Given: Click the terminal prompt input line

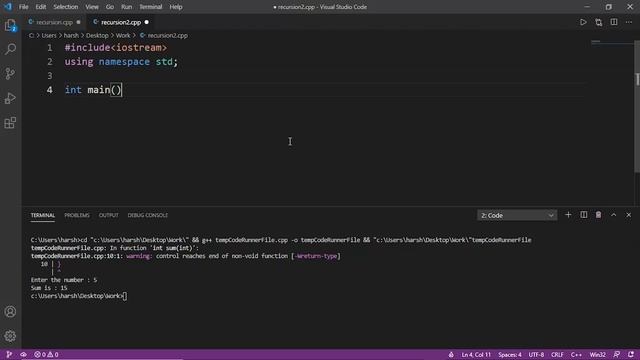Looking at the screenshot, I should pos(79,296).
